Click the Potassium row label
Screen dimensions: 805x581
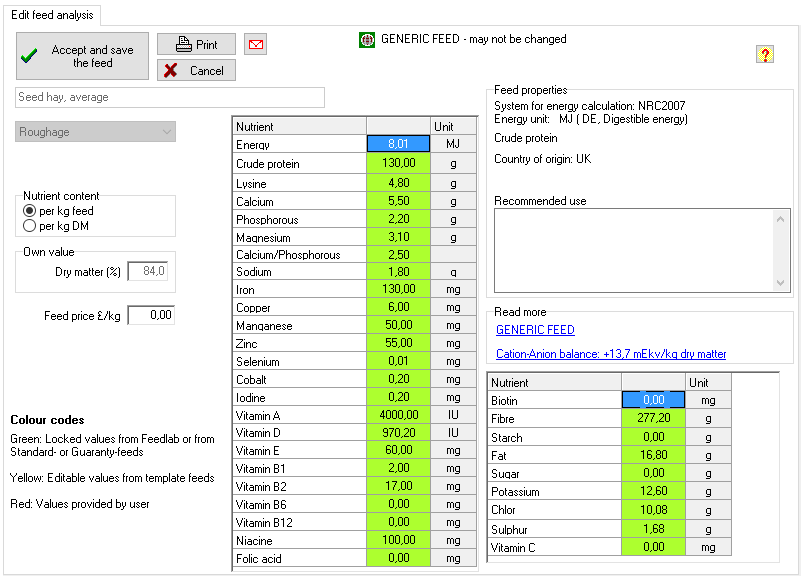pos(554,491)
